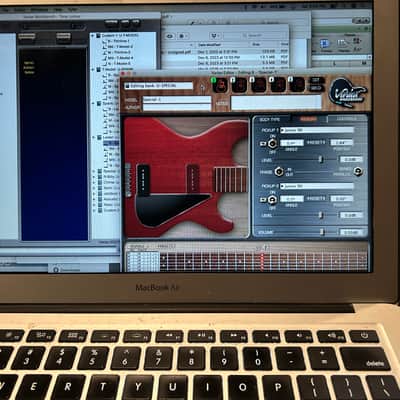The image size is (400, 400).
Task: Click the eye preview icon in the Finder toolbar
Action: click(x=170, y=36)
